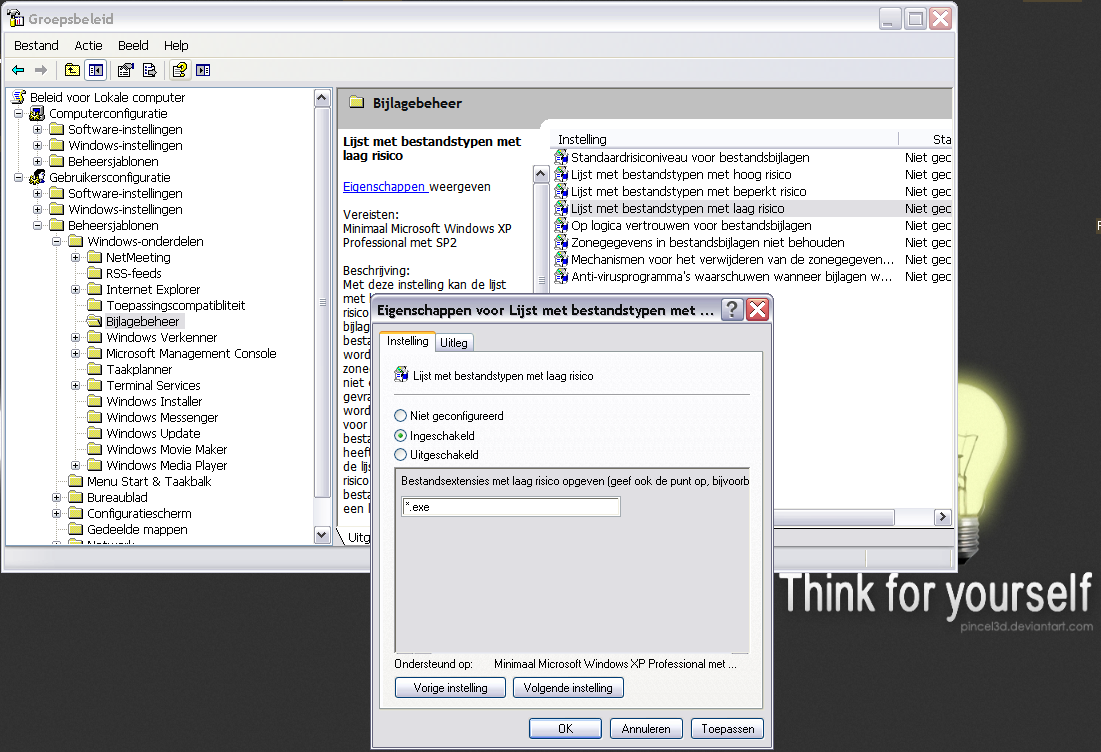Screen dimensions: 1101x752
Task: Click the icon beside 'Anti-virusprogramma's waarschuwen' setting
Action: (561, 277)
